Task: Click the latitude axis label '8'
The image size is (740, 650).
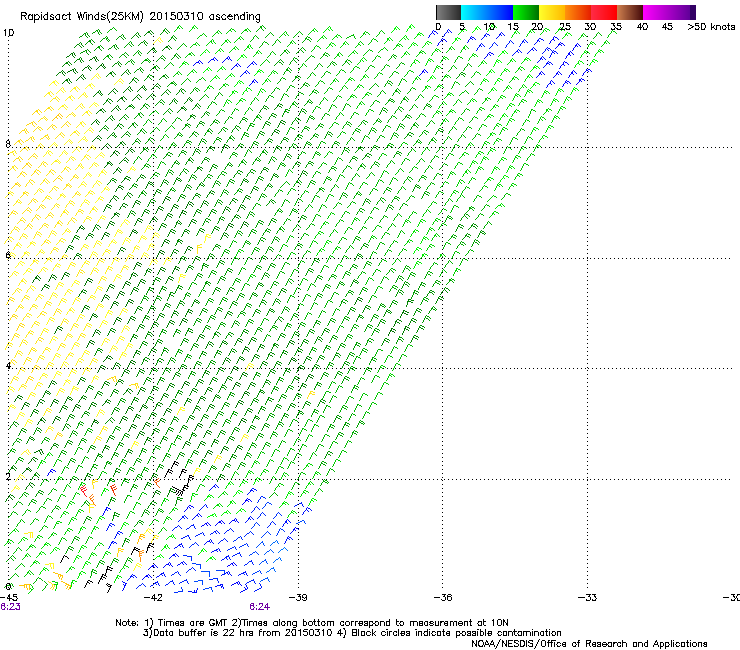Action: [8, 144]
